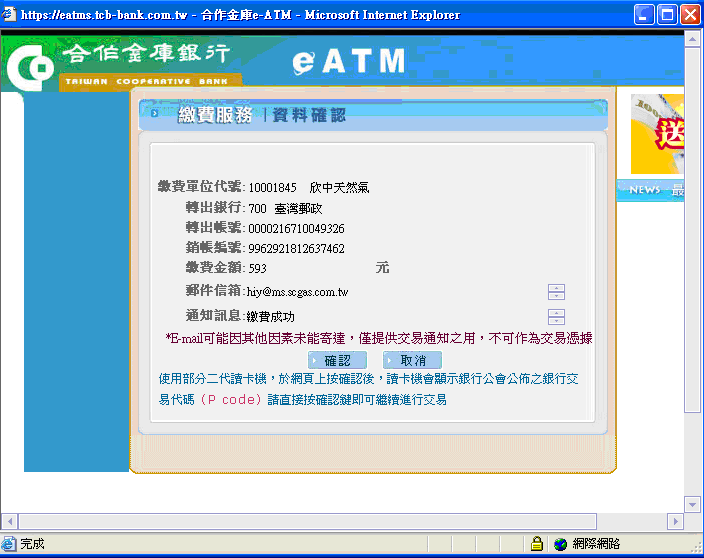Click the up arrow of 通知訊息 spinner

pos(557,313)
